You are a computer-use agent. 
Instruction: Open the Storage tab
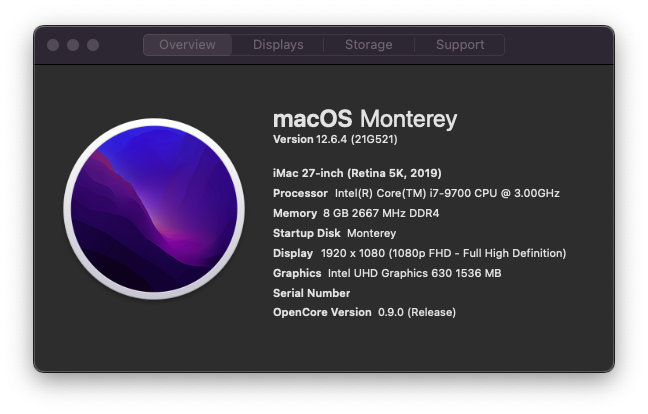[x=369, y=45]
